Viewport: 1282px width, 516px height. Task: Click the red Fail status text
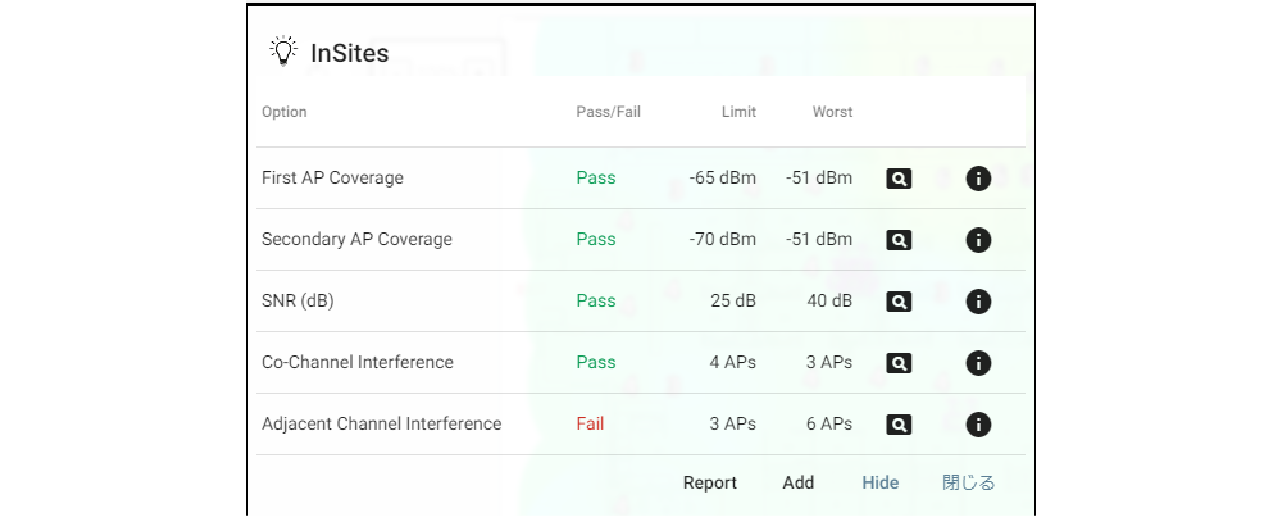(x=590, y=424)
